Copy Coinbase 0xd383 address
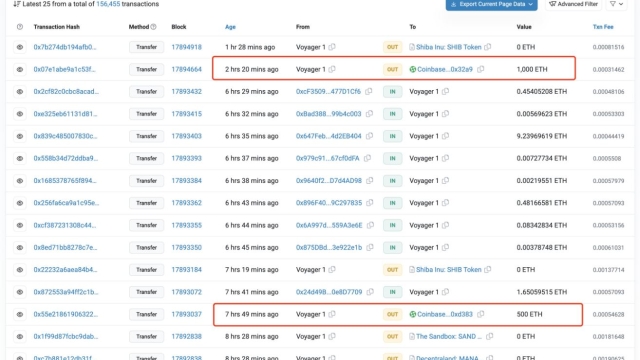 pos(481,314)
